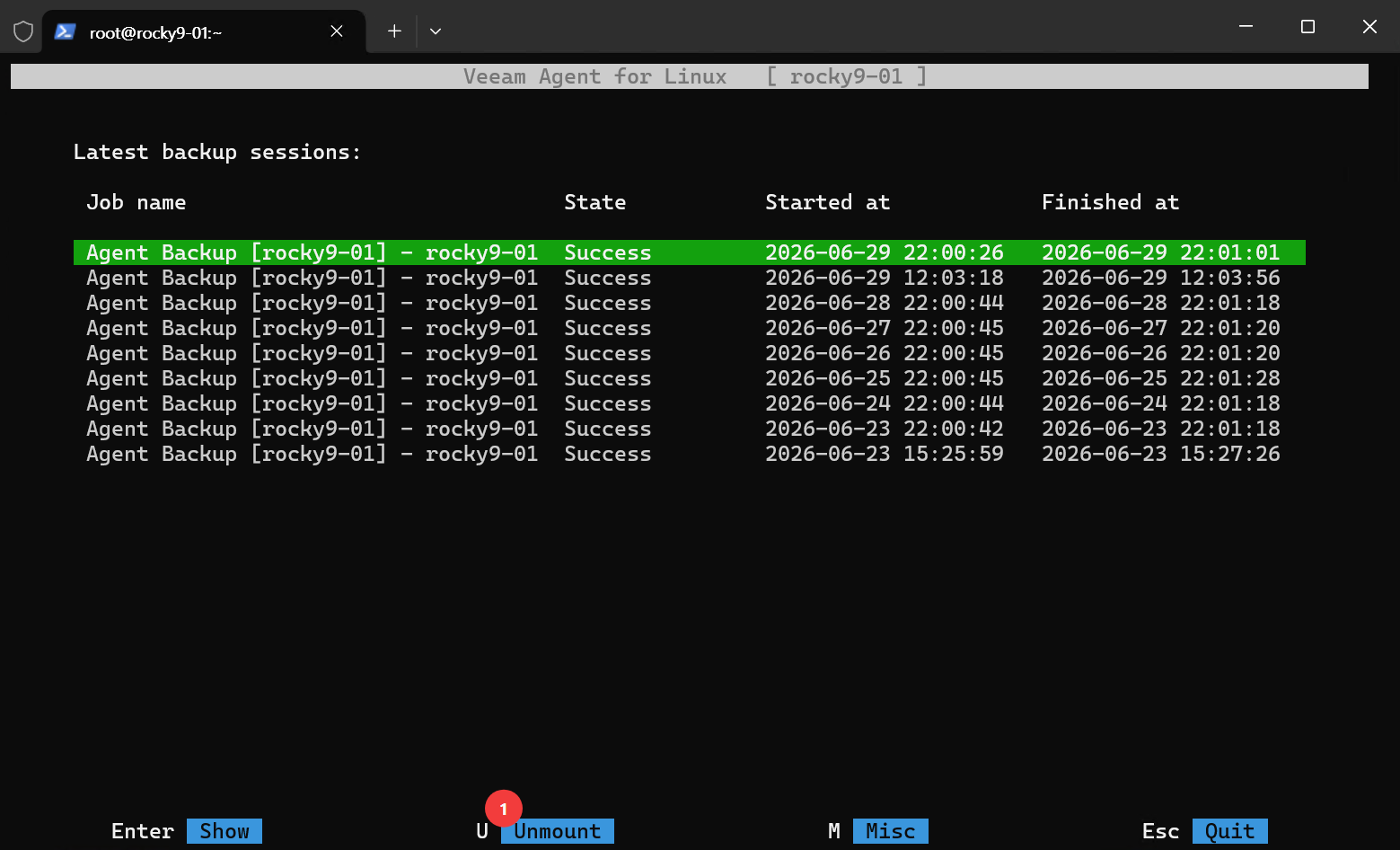Open a new terminal tab
1400x850 pixels.
[394, 31]
